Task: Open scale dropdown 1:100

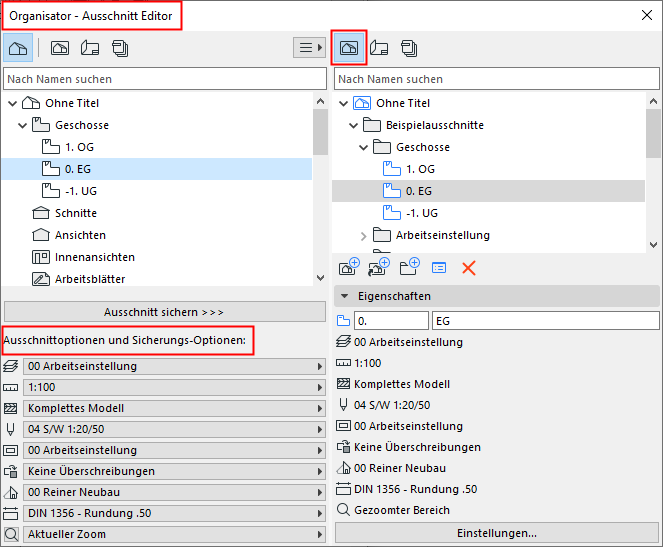Action: (x=174, y=387)
